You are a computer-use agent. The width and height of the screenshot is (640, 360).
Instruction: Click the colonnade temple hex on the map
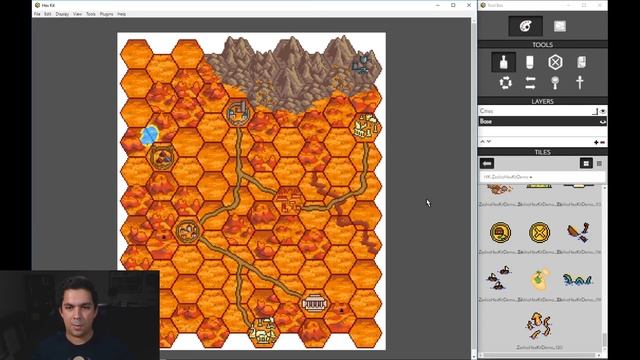tap(314, 304)
